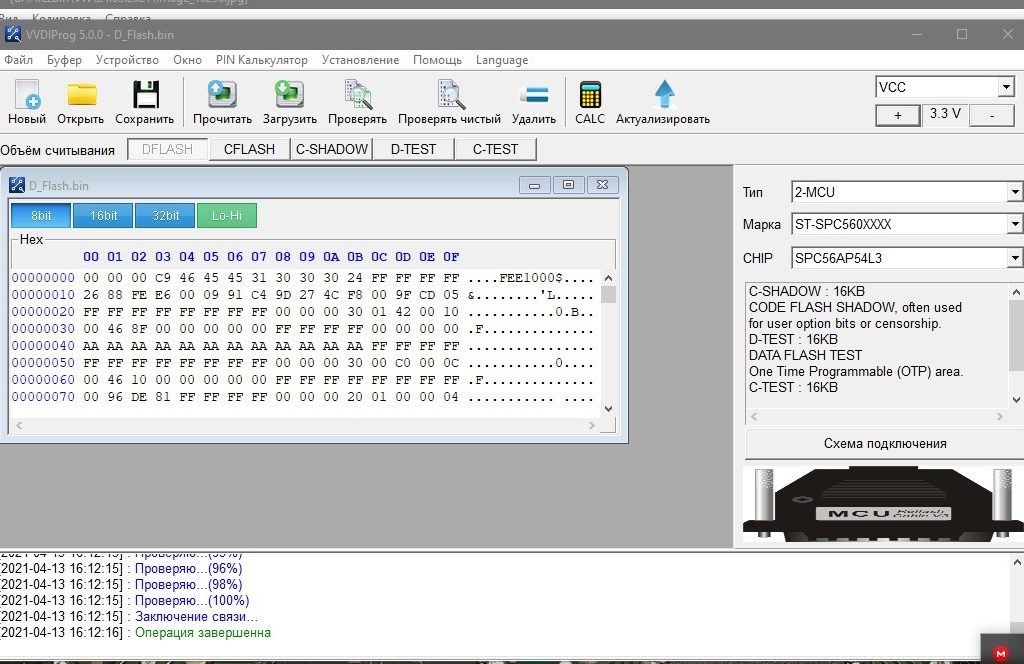Open the Окно menu
Image resolution: width=1024 pixels, height=664 pixels.
tap(187, 60)
